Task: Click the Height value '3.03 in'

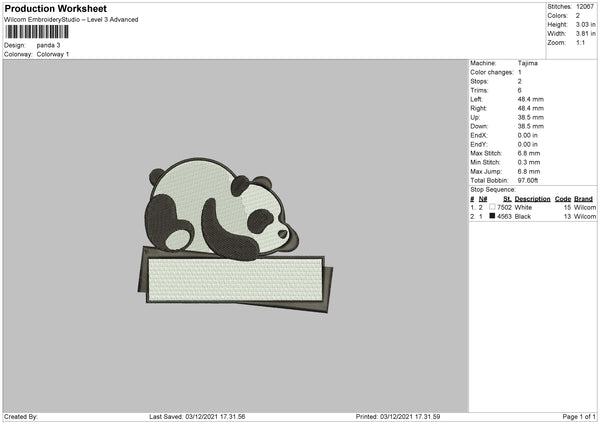Action: point(586,24)
